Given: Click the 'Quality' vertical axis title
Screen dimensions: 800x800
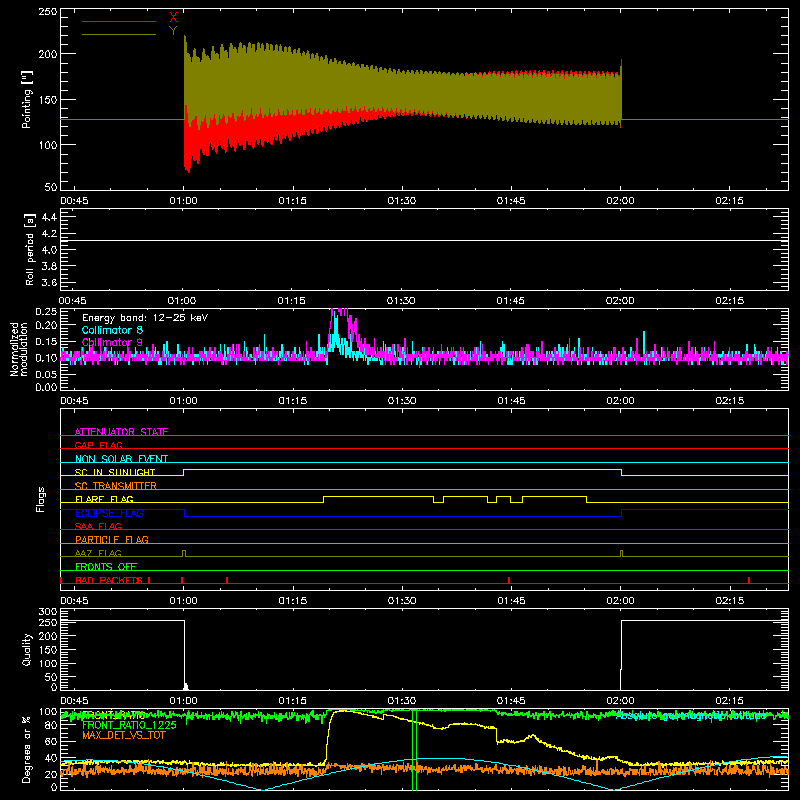Looking at the screenshot, I should 27,649.
